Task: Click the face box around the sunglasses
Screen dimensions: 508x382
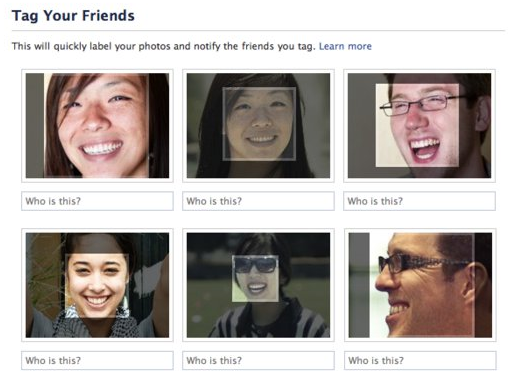Action: click(255, 279)
